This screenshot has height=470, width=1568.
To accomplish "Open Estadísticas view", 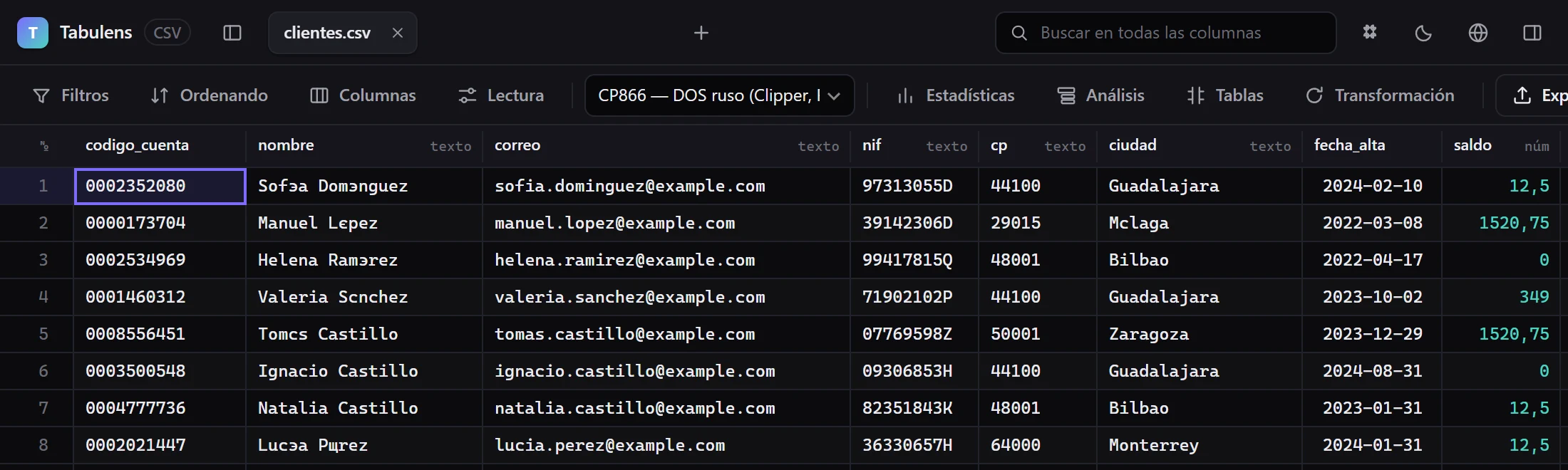I will pos(956,95).
